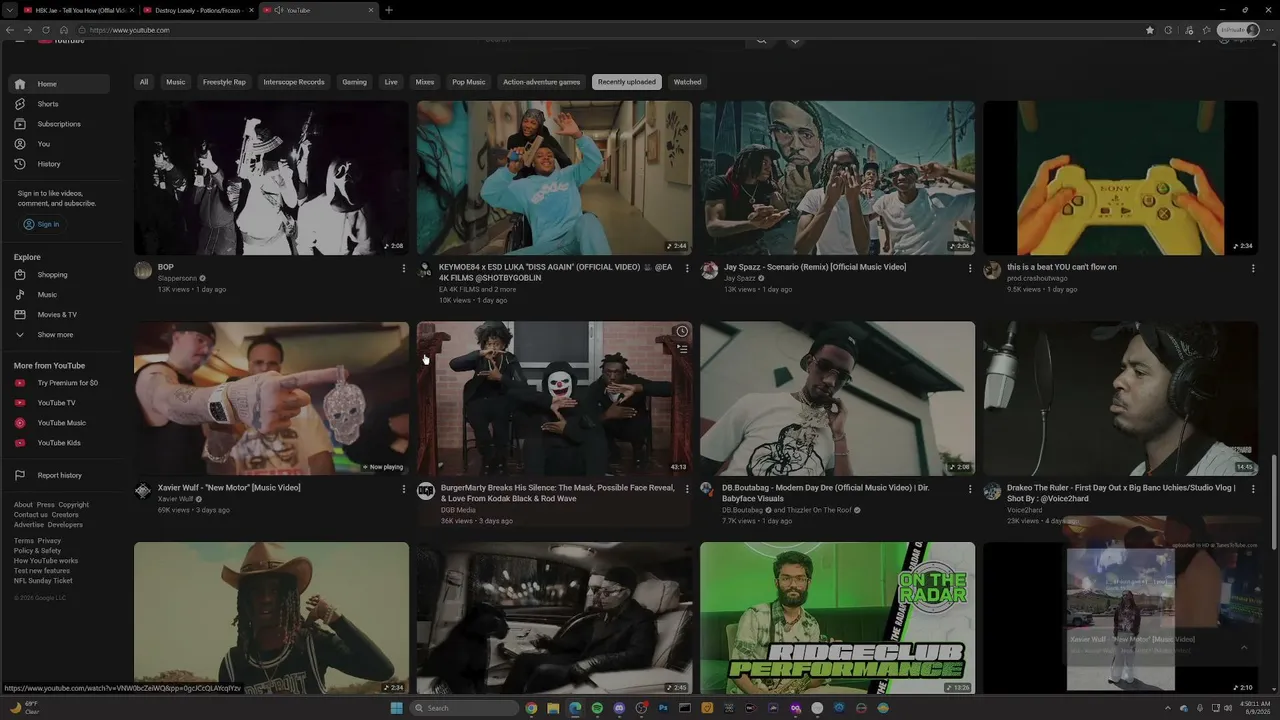This screenshot has height=720, width=1280.
Task: Click the Sign in button in sidebar
Action: 41,224
